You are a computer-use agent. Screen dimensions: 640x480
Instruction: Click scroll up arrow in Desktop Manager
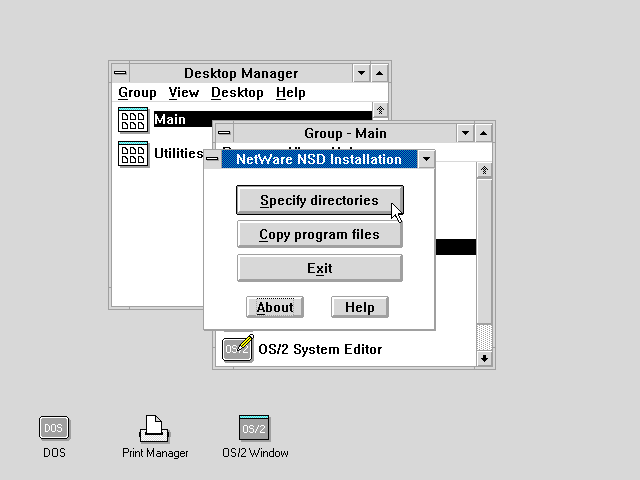point(380,110)
